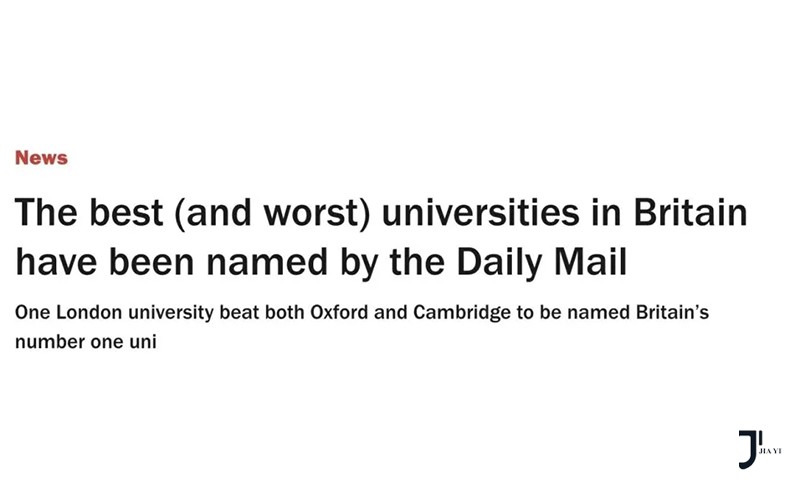The width and height of the screenshot is (800, 500).
Task: Click the subheading about one London university
Action: coord(362,327)
